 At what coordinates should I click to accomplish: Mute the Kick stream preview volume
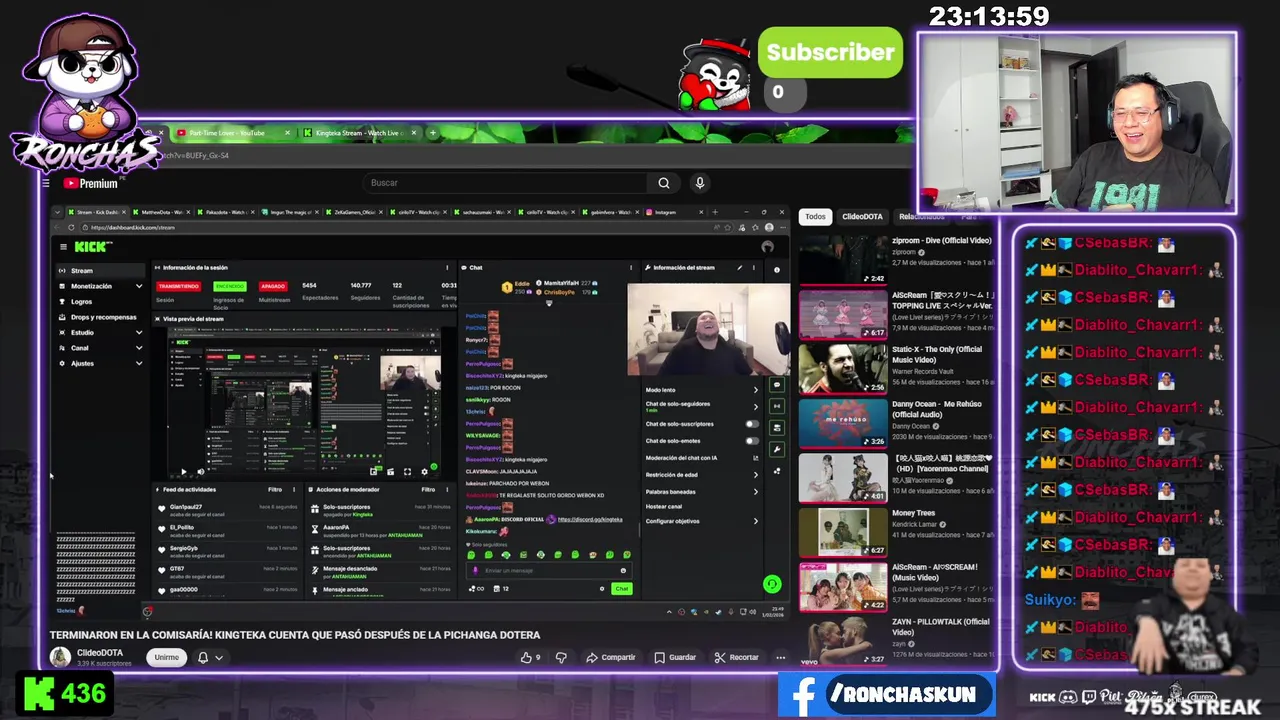(x=200, y=471)
